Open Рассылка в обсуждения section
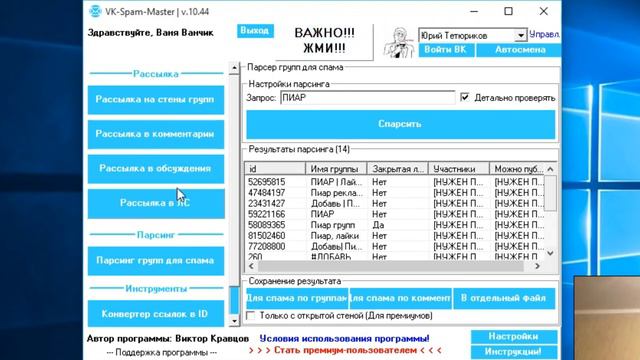The width and height of the screenshot is (640, 360). [156, 169]
